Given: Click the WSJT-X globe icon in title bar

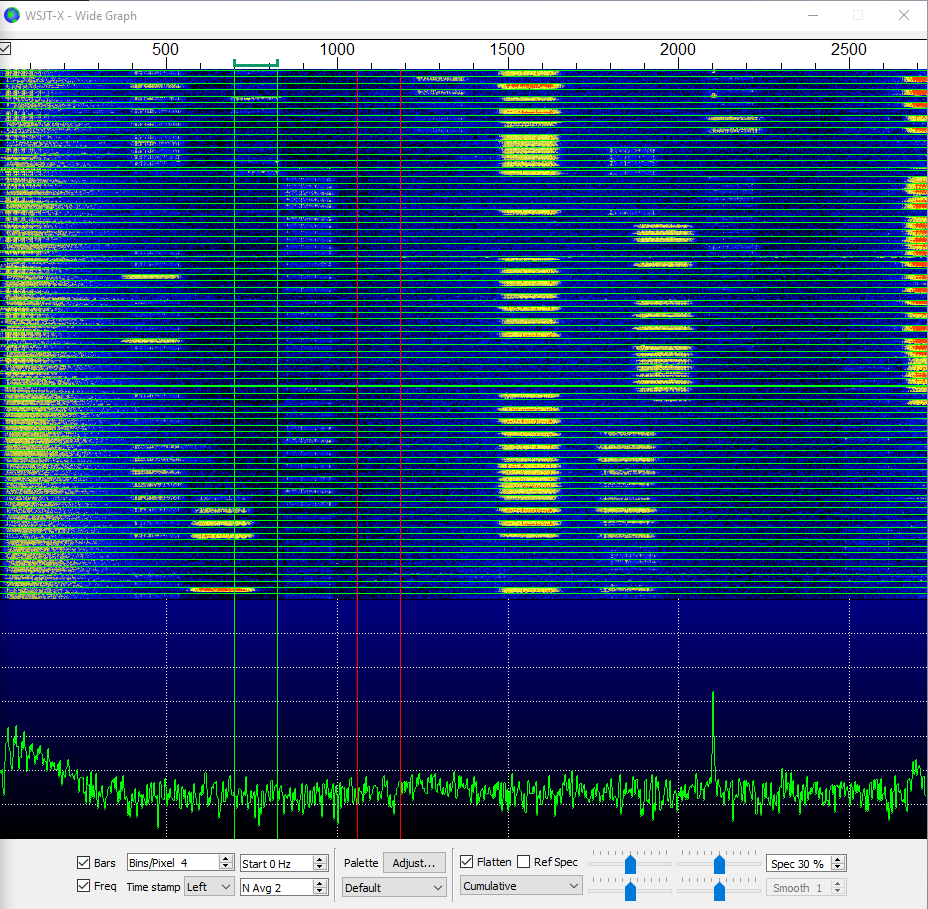Looking at the screenshot, I should click(12, 15).
